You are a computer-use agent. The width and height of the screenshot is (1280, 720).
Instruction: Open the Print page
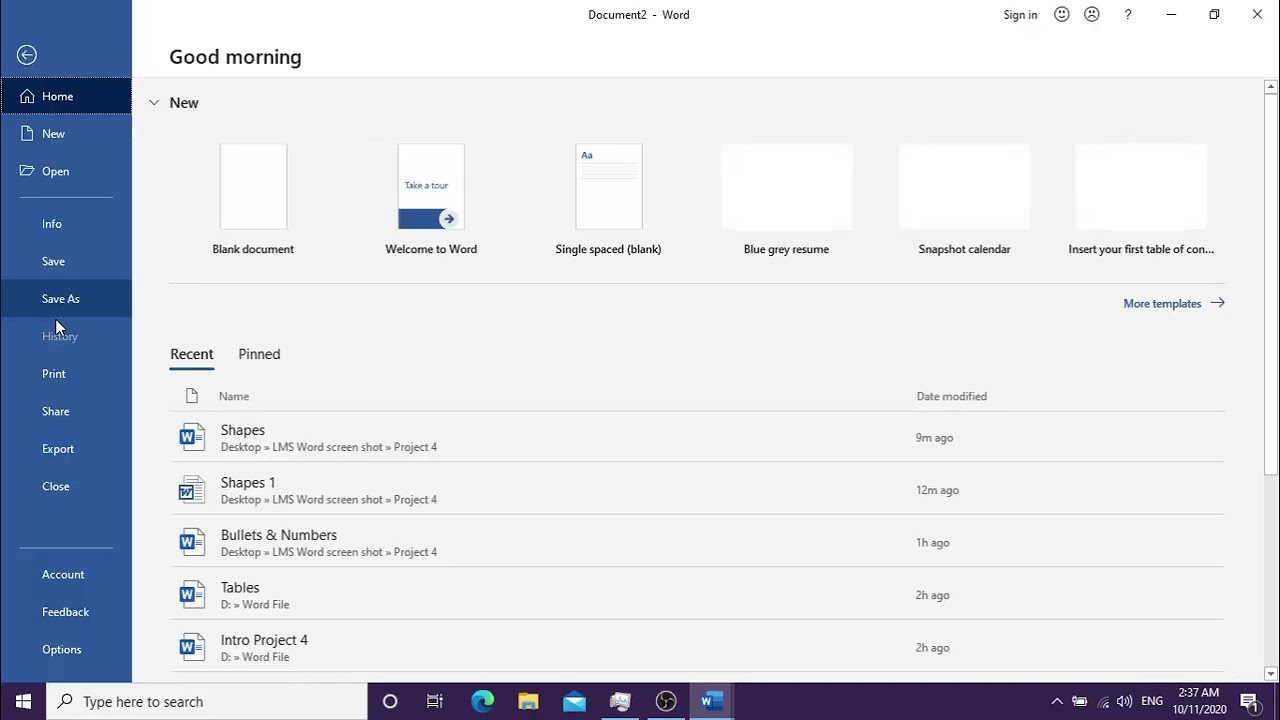66,374
